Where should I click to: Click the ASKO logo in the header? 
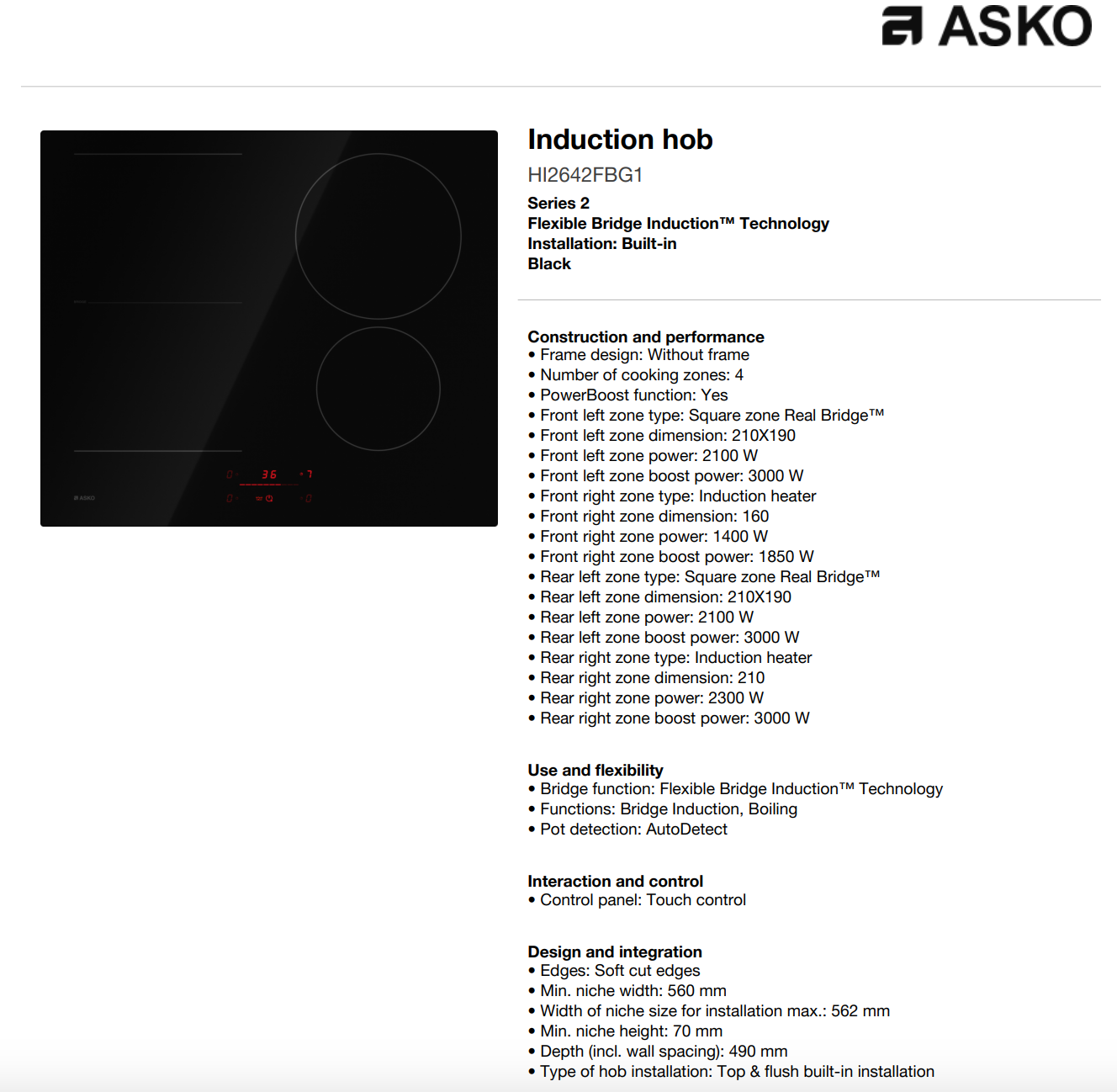pos(987,25)
